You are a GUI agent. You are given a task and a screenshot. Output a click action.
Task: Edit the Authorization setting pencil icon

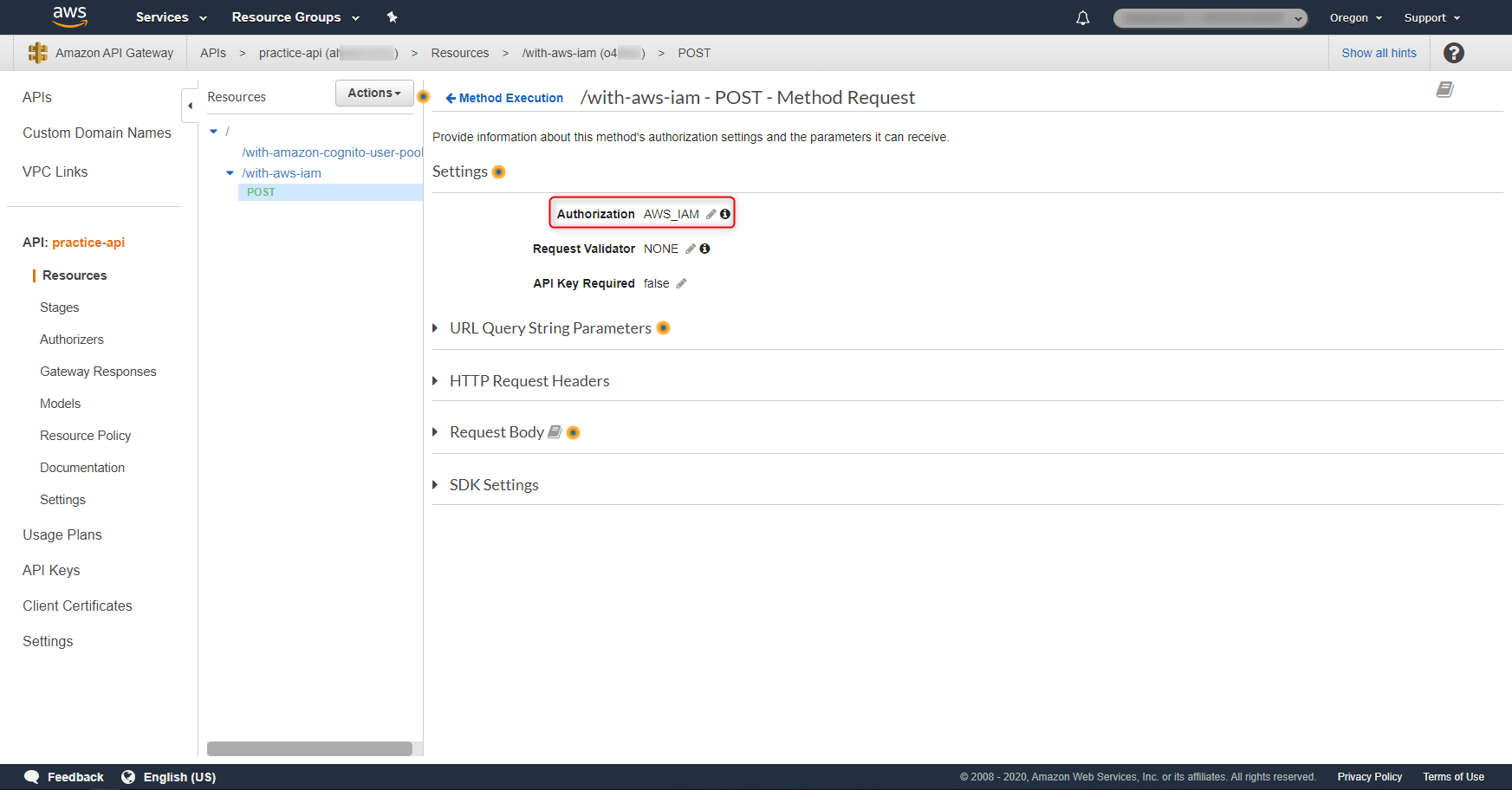tap(711, 214)
